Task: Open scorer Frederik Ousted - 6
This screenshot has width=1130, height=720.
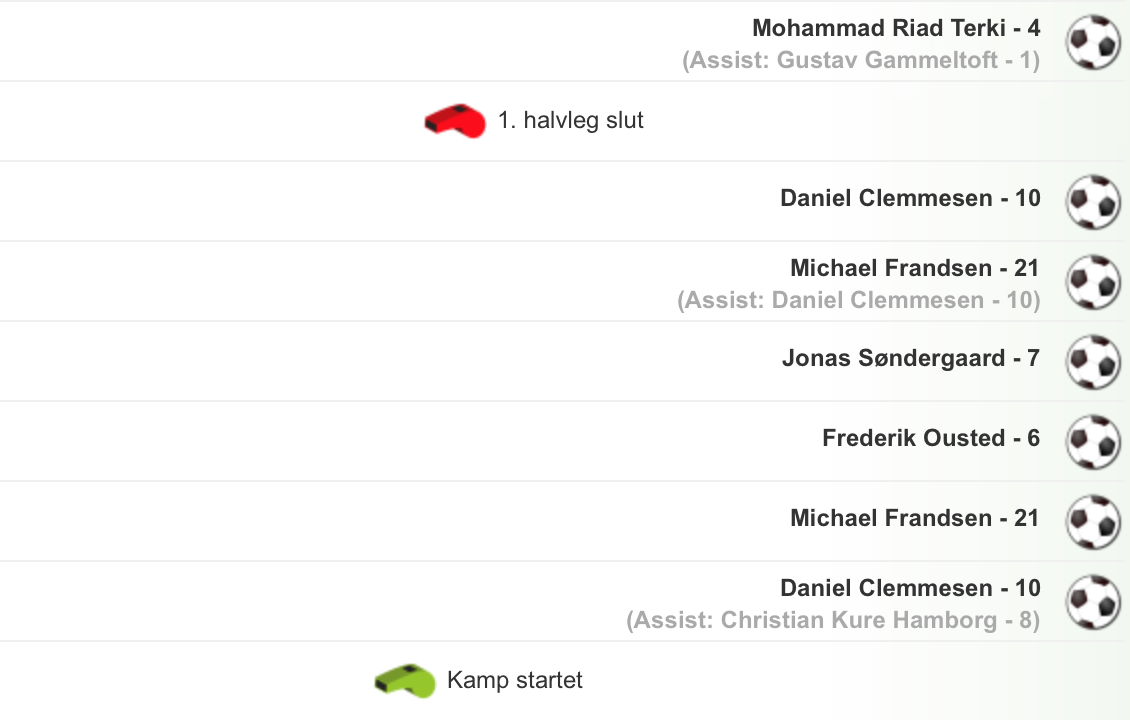Action: click(x=930, y=438)
